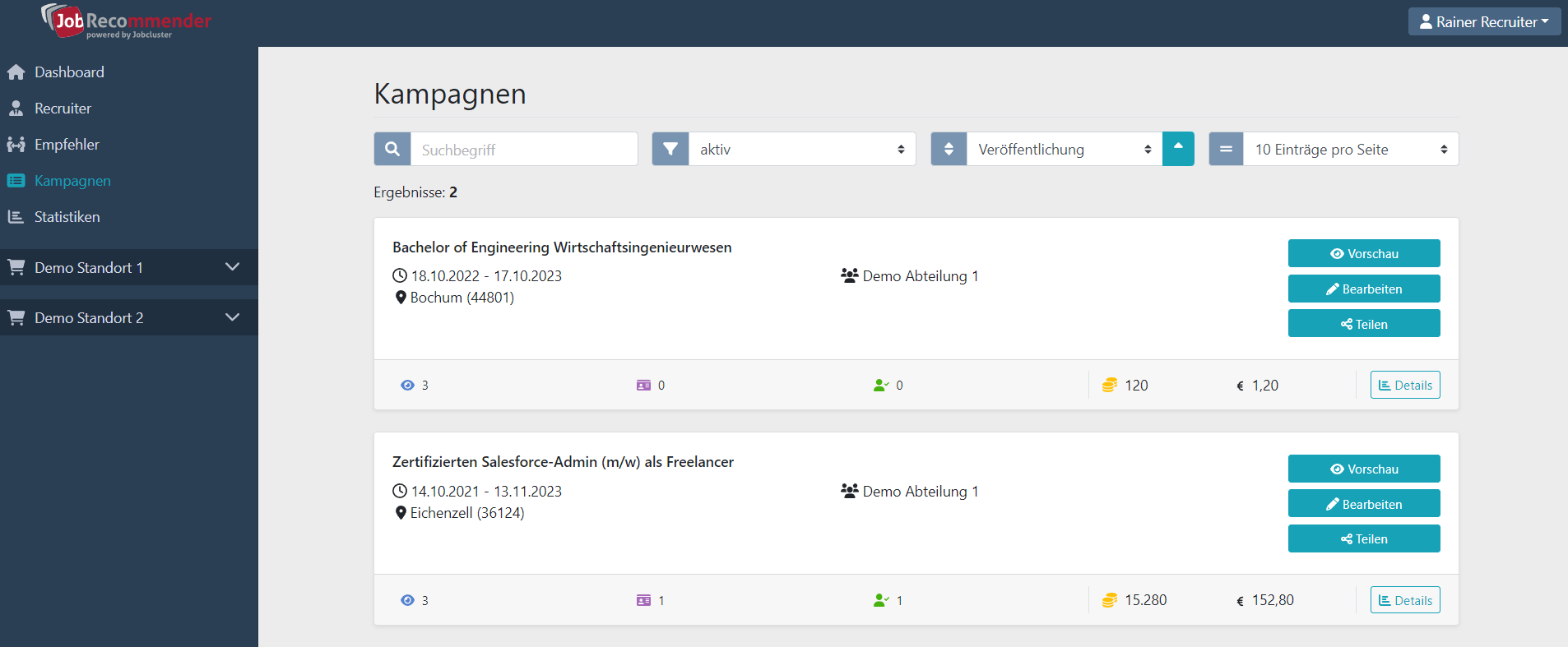1568x647 pixels.
Task: Open the Veröffentlichung sort dropdown
Action: tap(1064, 150)
